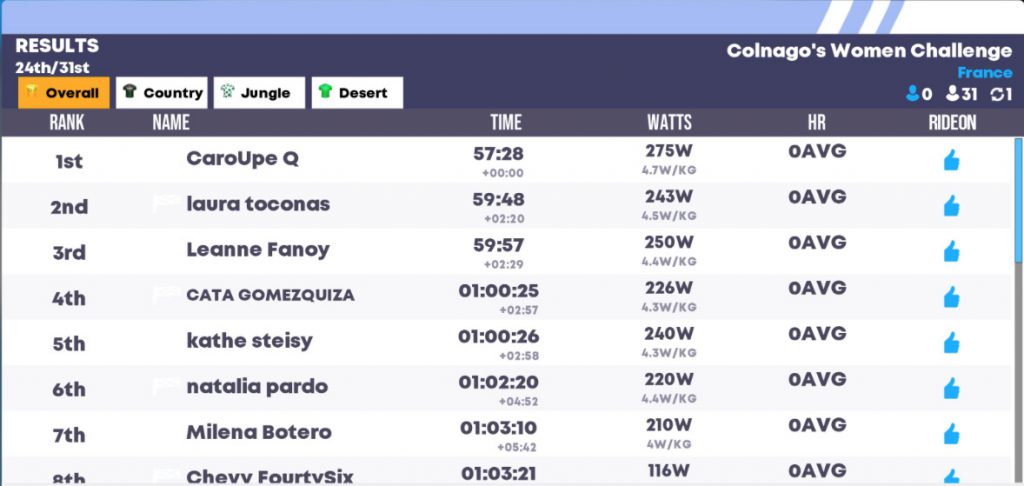Select the Milena Botero result row
Image resolution: width=1024 pixels, height=486 pixels.
pyautogui.click(x=507, y=434)
